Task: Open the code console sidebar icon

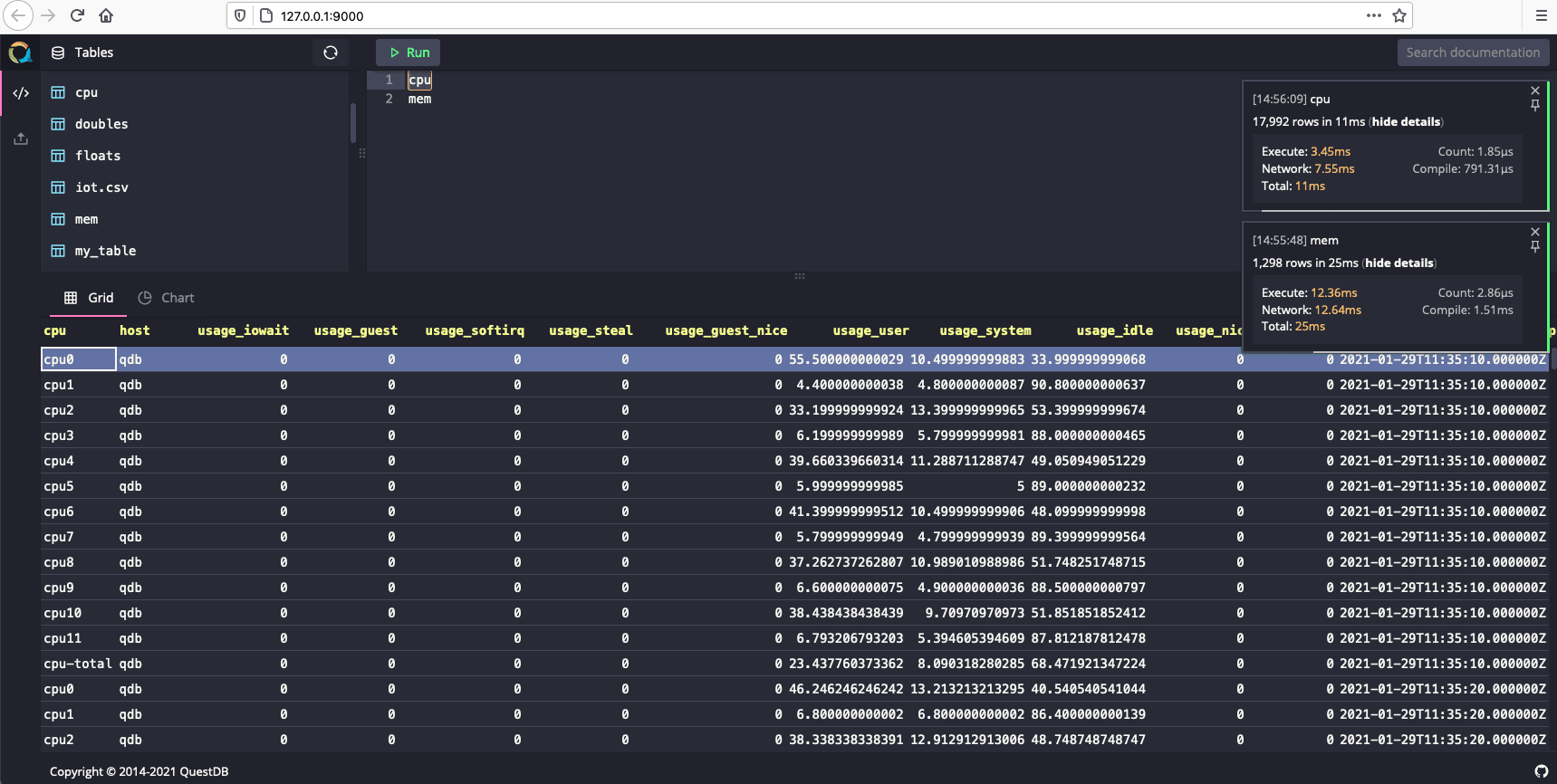Action: tap(21, 93)
